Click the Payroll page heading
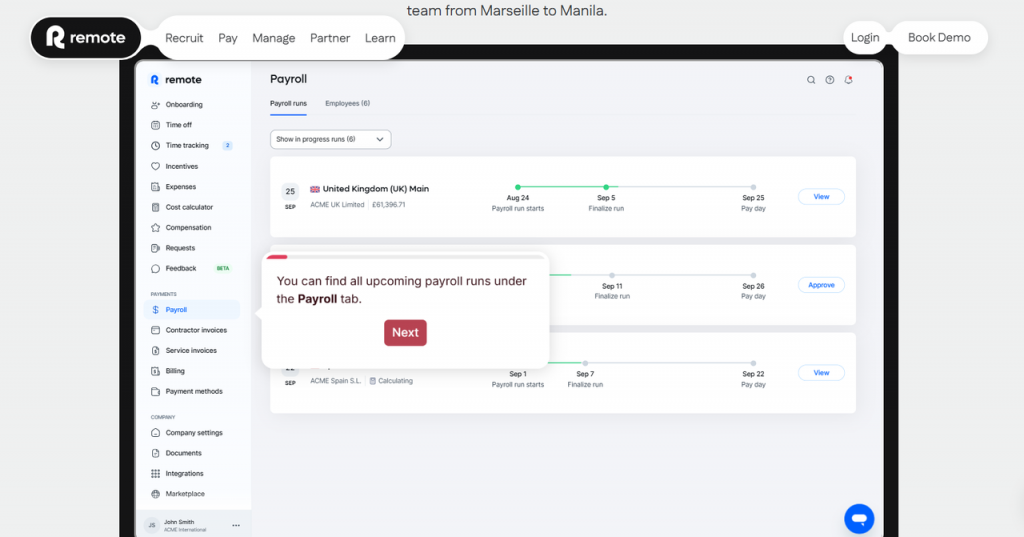Screen dimensions: 1024x537 [288, 79]
